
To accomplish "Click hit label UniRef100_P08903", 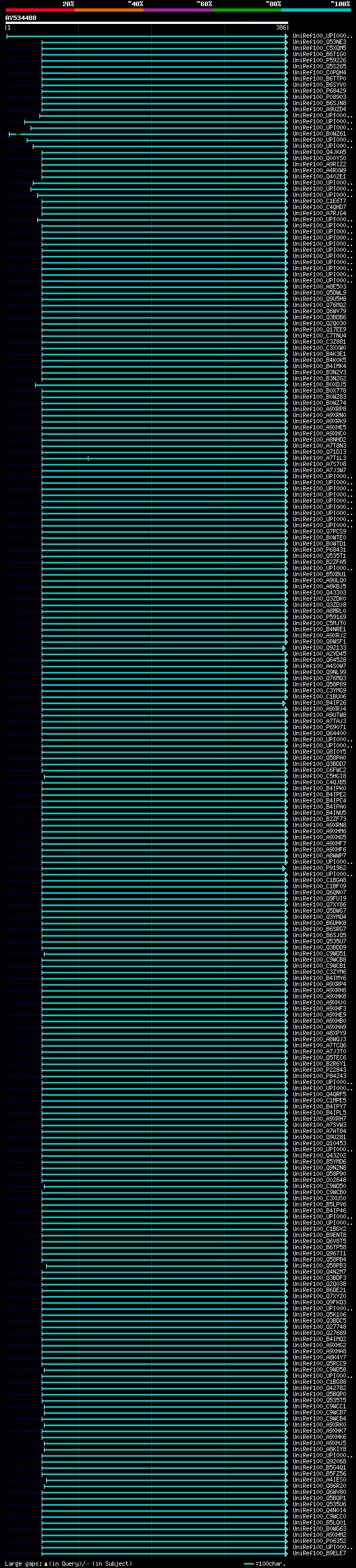I will [319, 97].
